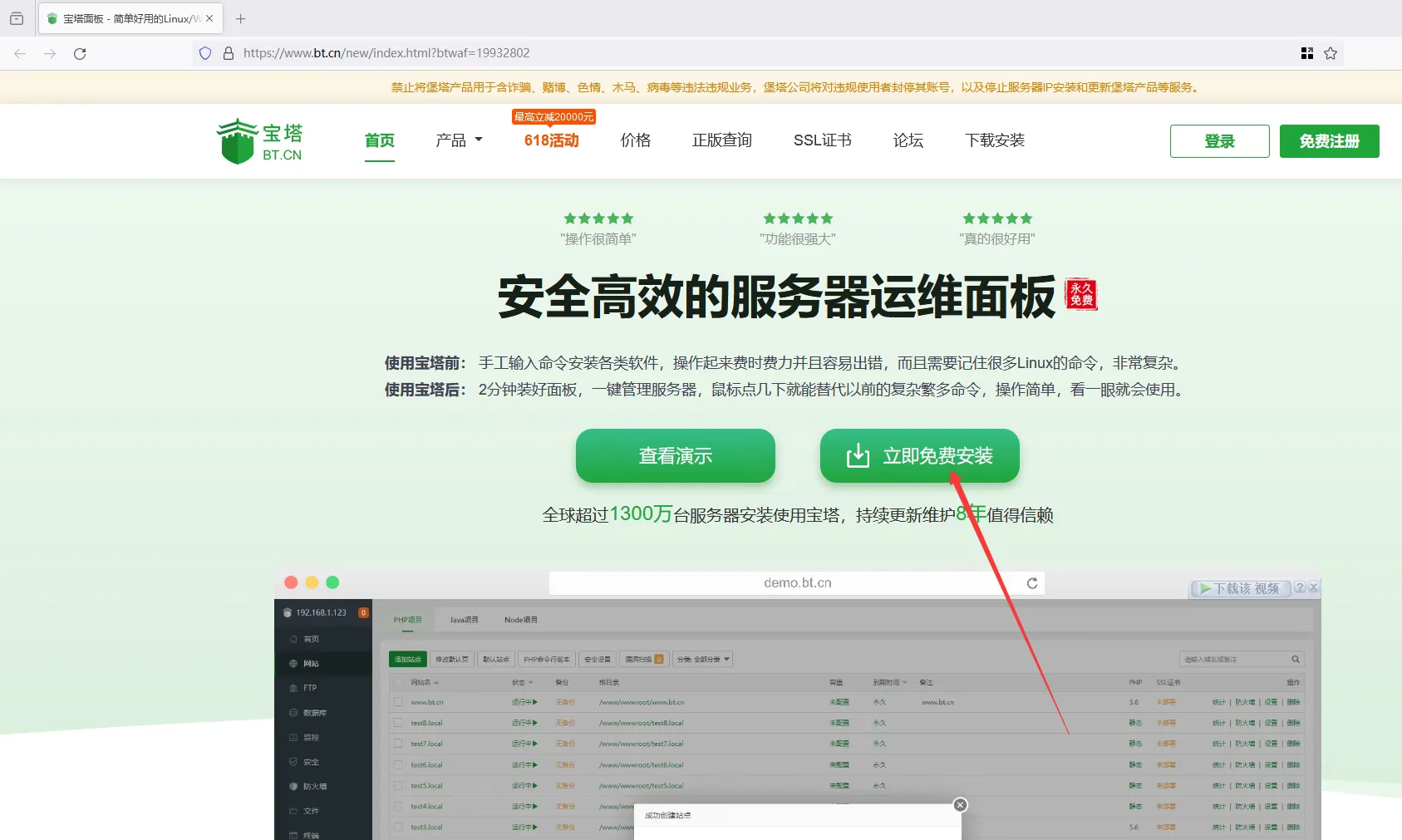This screenshot has width=1402, height=840.
Task: Click the 查看演示 demo button
Action: 675,456
